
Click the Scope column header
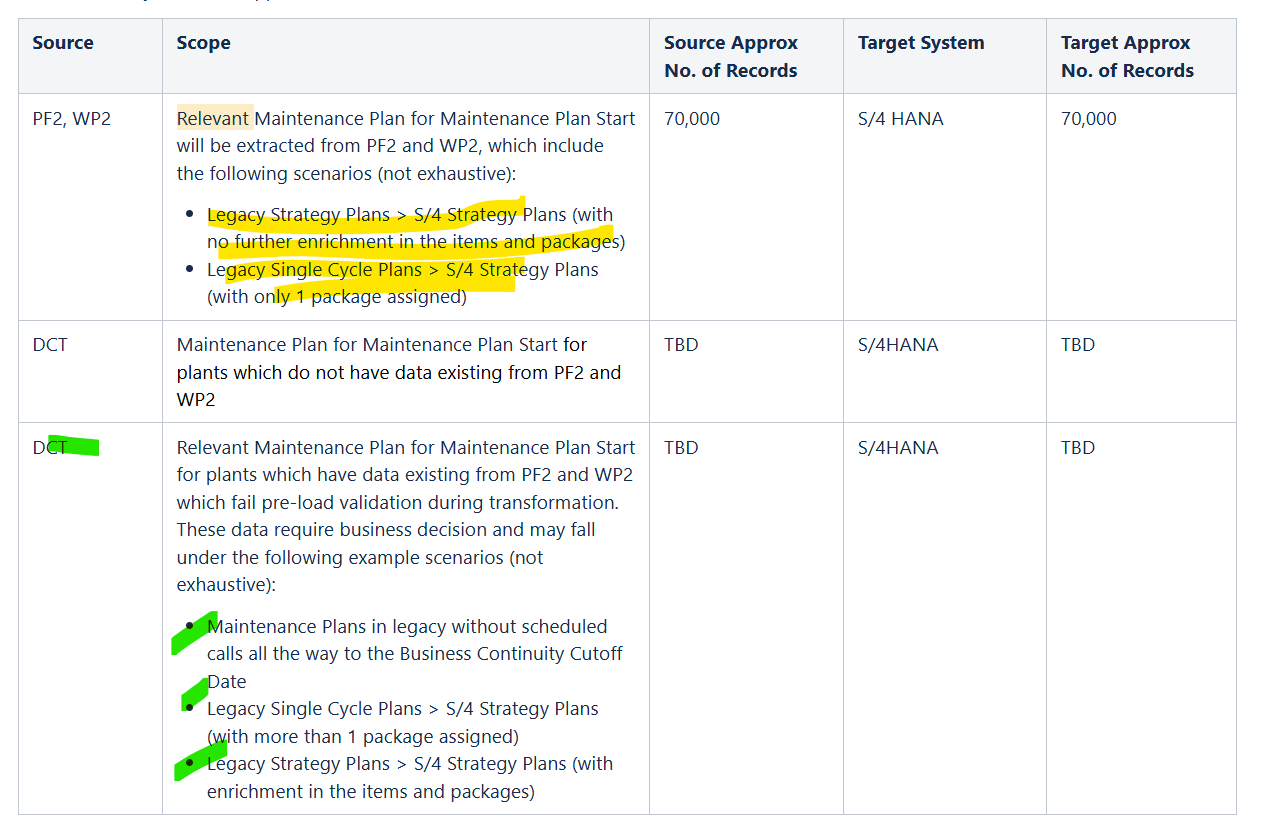coord(203,43)
